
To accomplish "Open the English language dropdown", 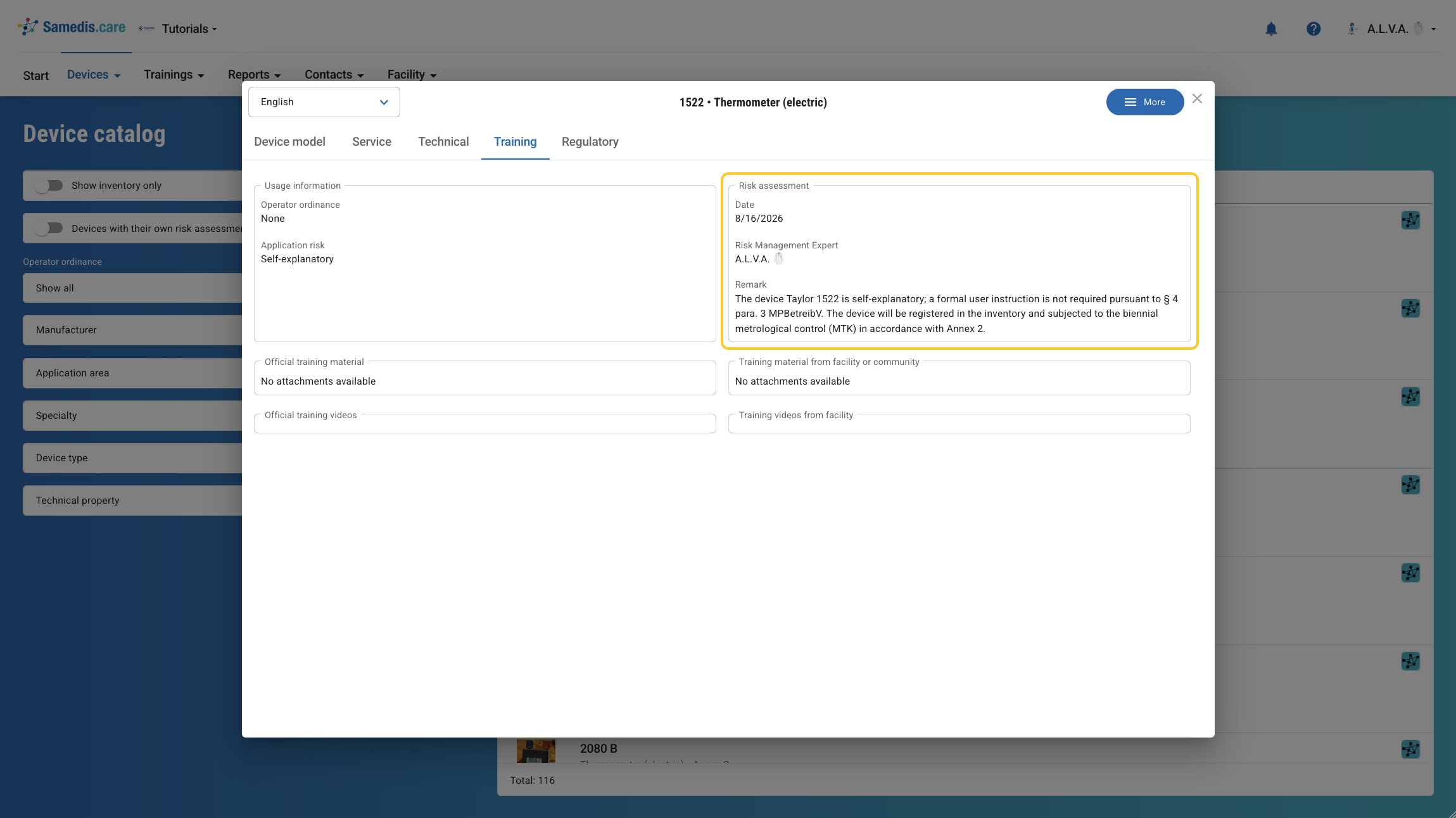I will point(324,102).
